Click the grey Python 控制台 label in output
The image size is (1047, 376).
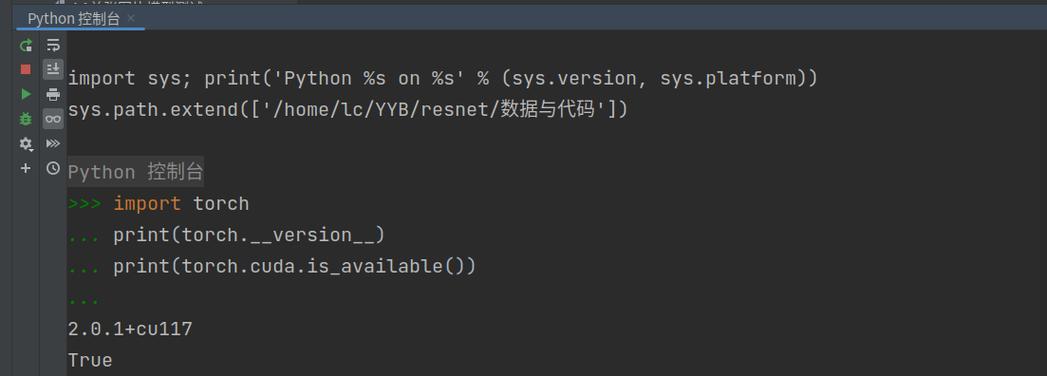point(136,172)
